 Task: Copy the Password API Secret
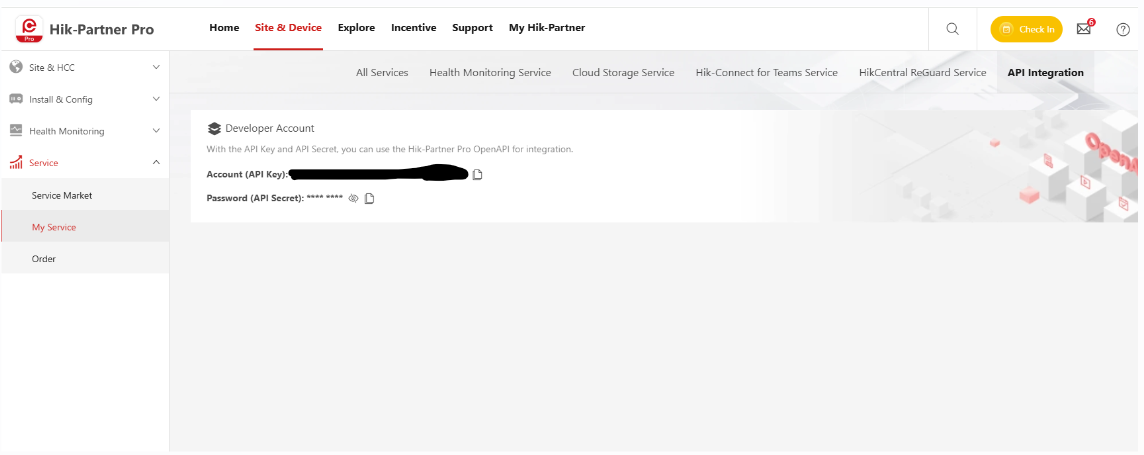(370, 198)
